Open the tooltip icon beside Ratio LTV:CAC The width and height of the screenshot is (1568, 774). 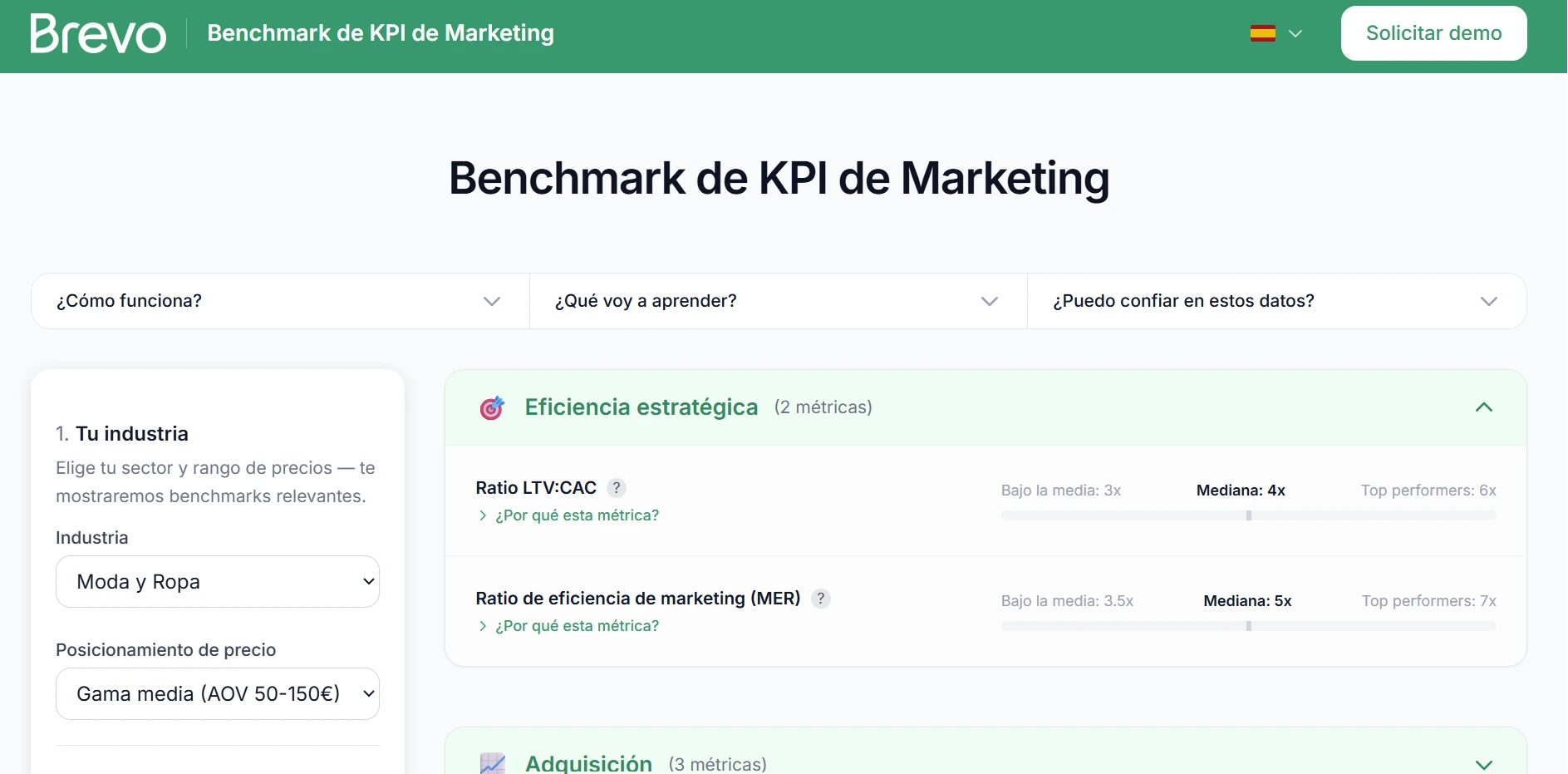point(617,488)
